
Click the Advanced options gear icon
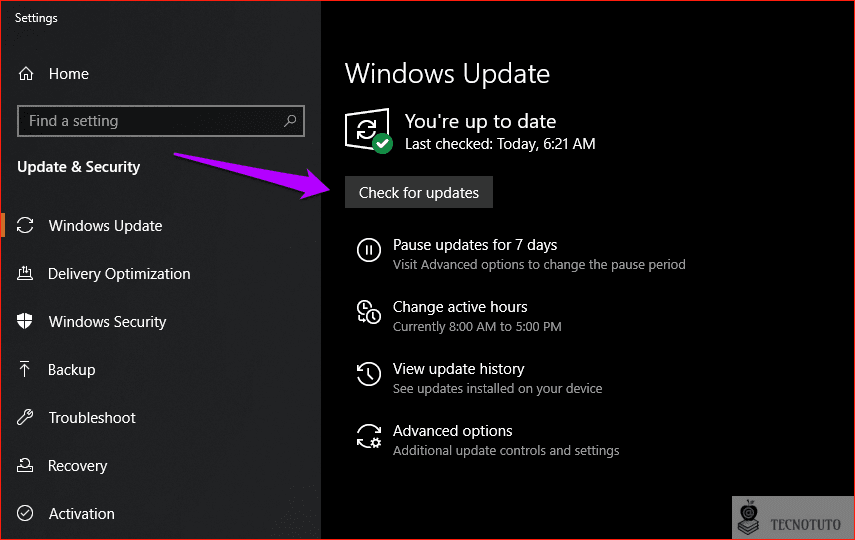pyautogui.click(x=369, y=436)
